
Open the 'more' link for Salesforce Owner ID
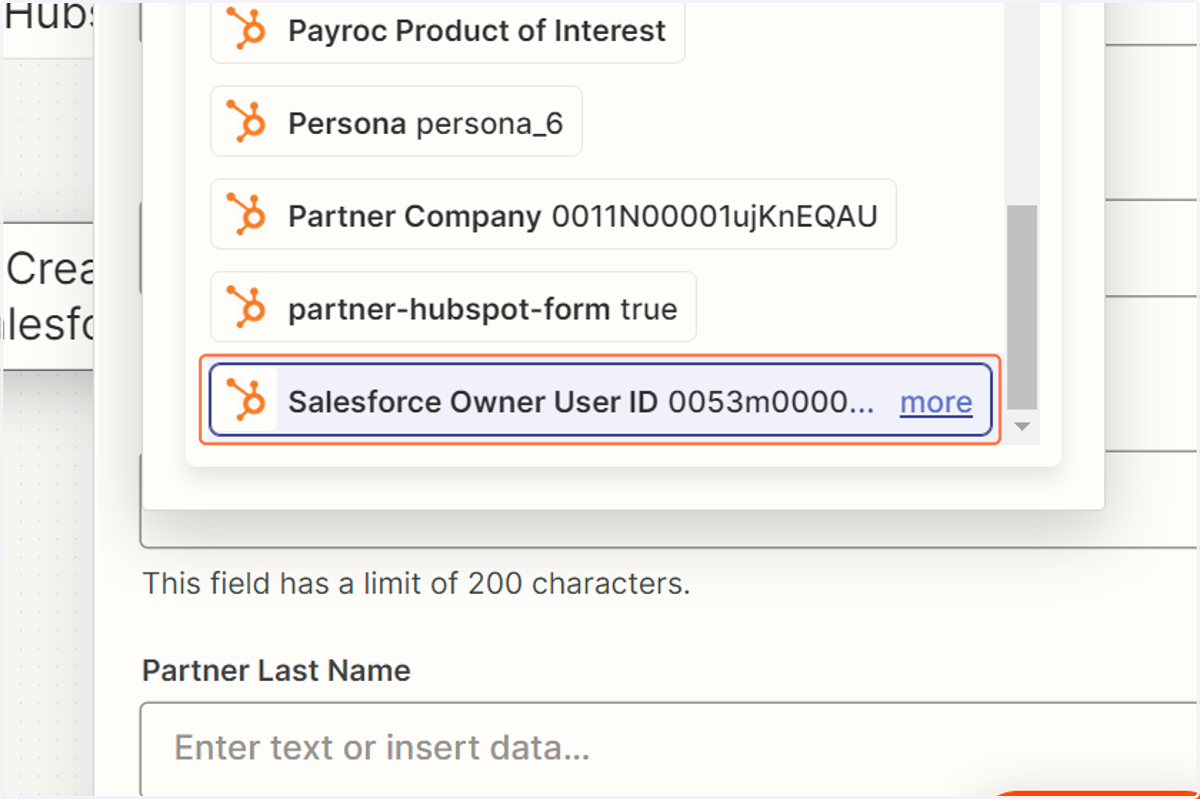tap(936, 401)
